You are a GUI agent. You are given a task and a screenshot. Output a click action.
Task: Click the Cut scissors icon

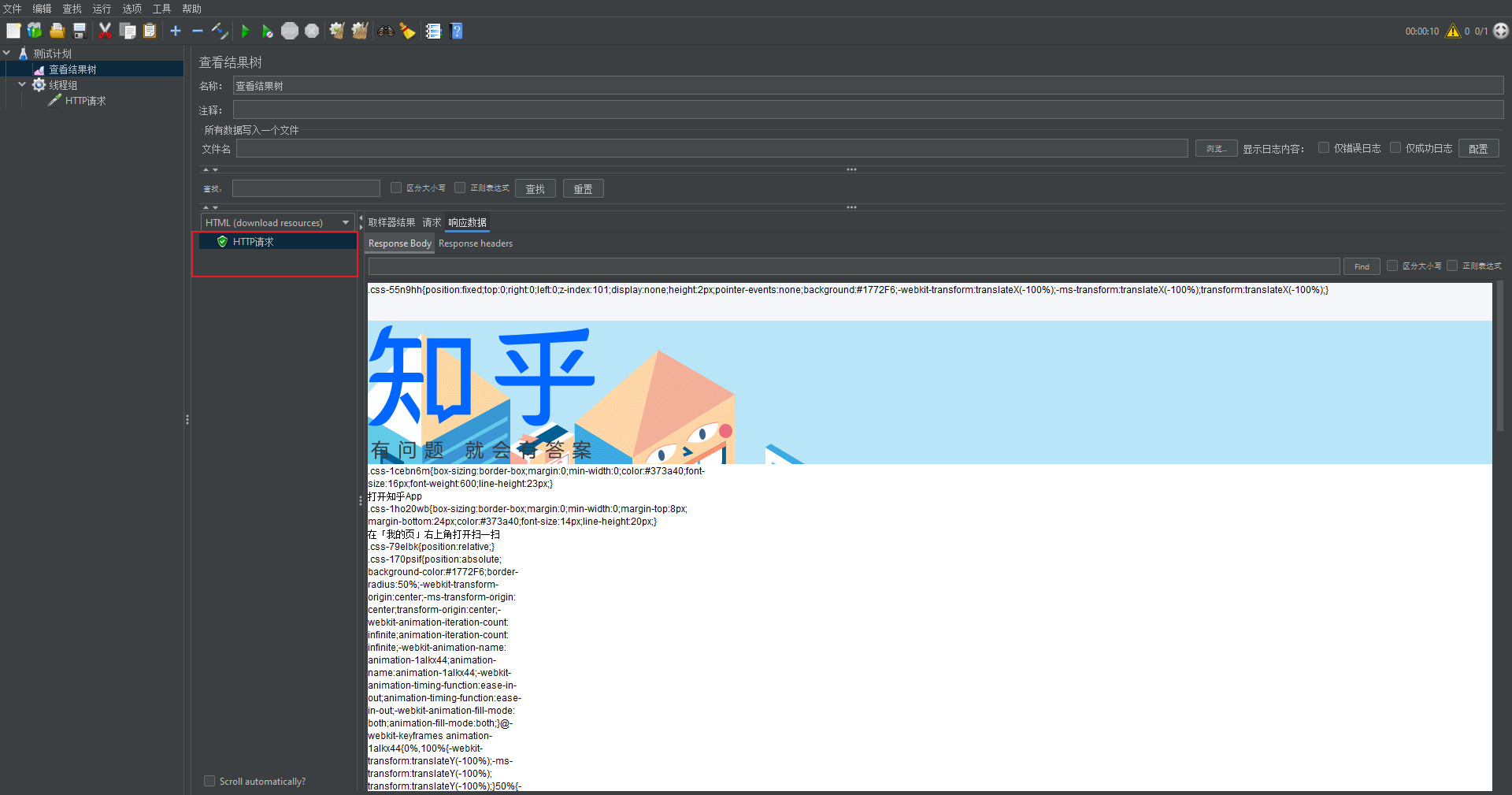(105, 31)
